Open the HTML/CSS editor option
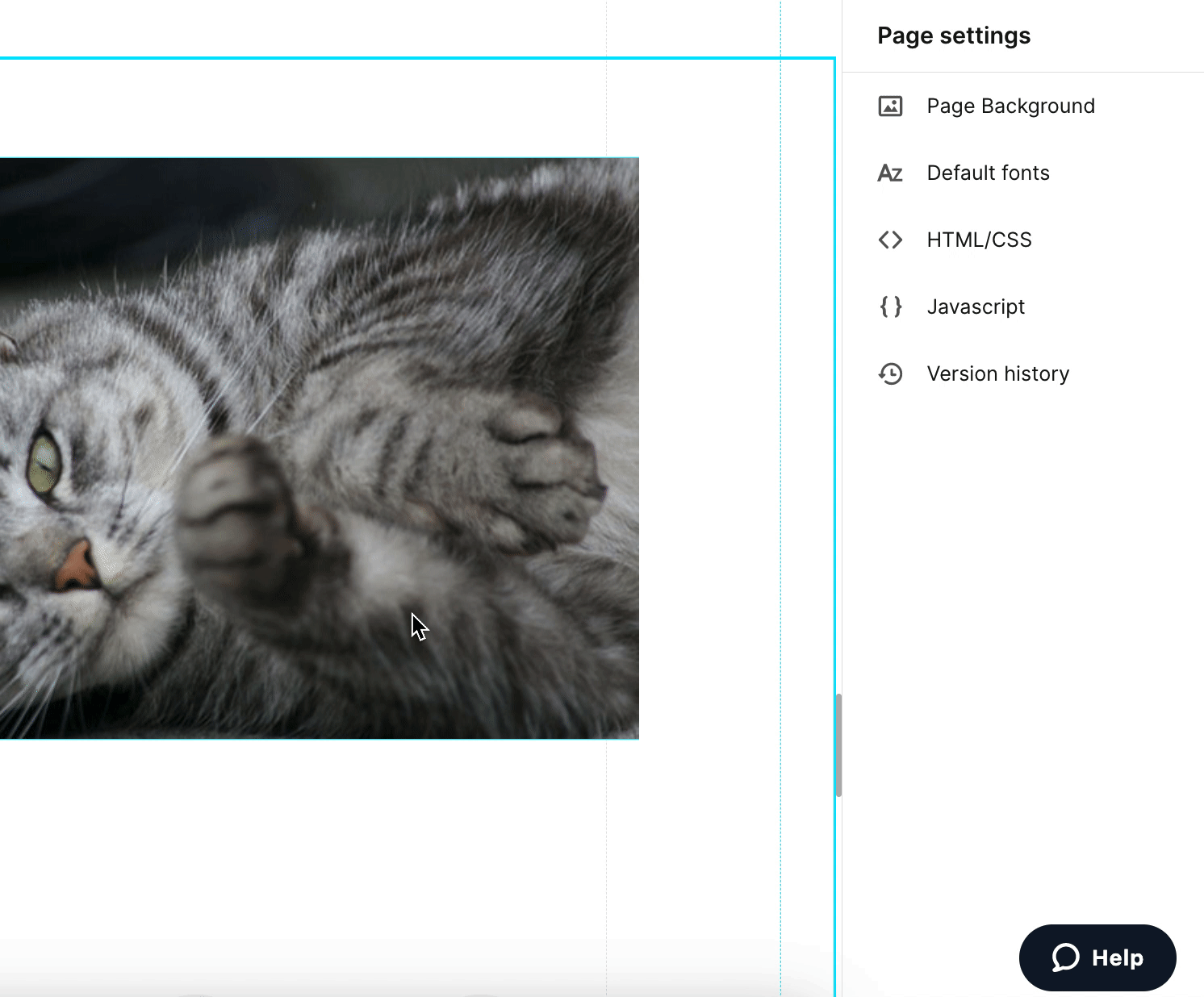The image size is (1204, 997). pyautogui.click(x=1023, y=240)
